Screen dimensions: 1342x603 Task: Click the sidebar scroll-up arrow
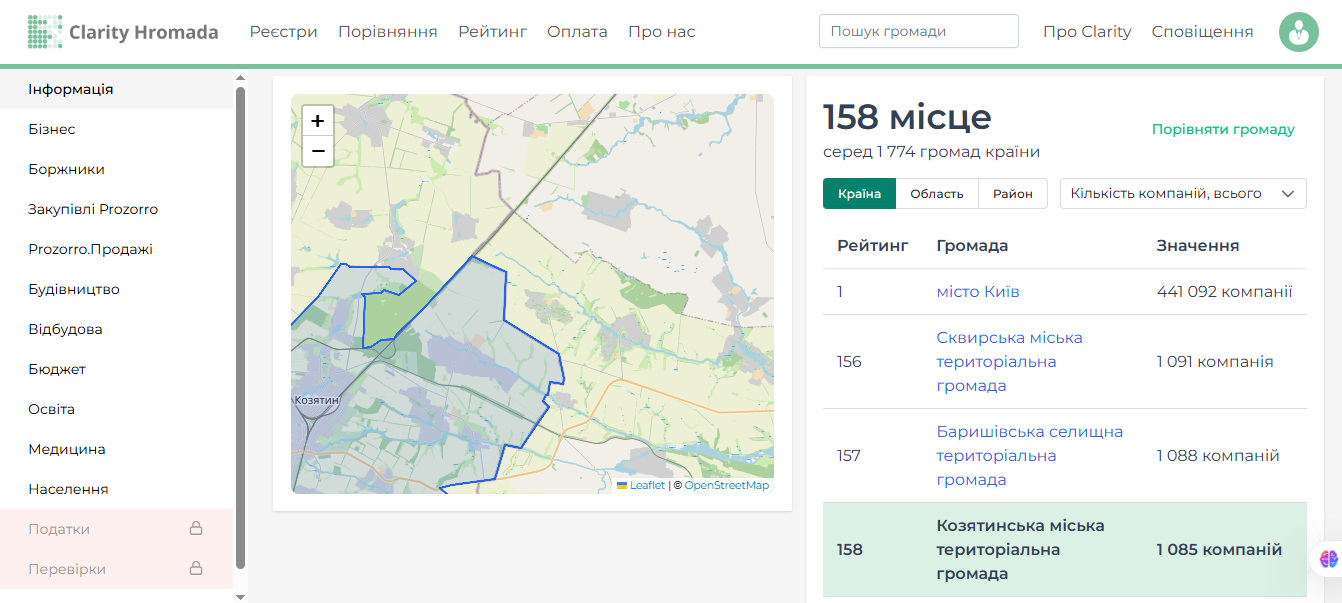coord(240,78)
